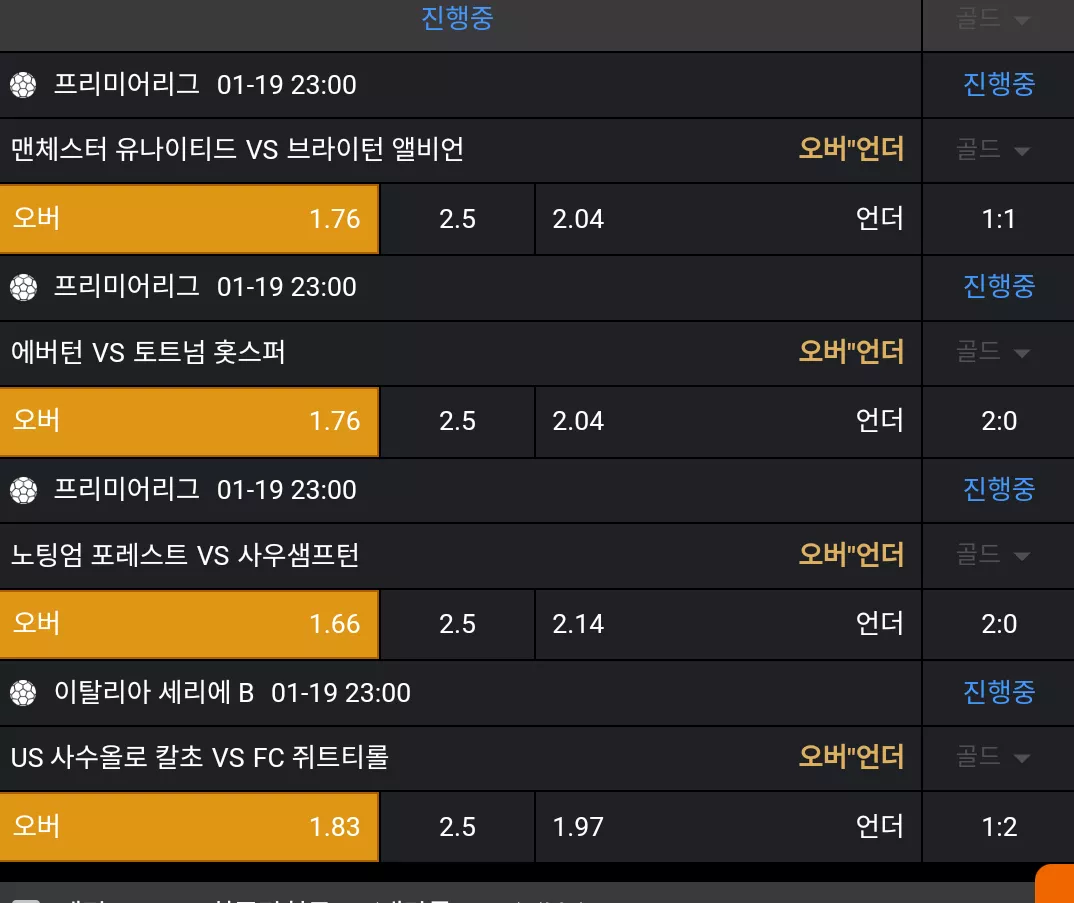Select 언더 1.97 for FC 쥐트티롤 match
The height and width of the screenshot is (903, 1074).
[727, 826]
